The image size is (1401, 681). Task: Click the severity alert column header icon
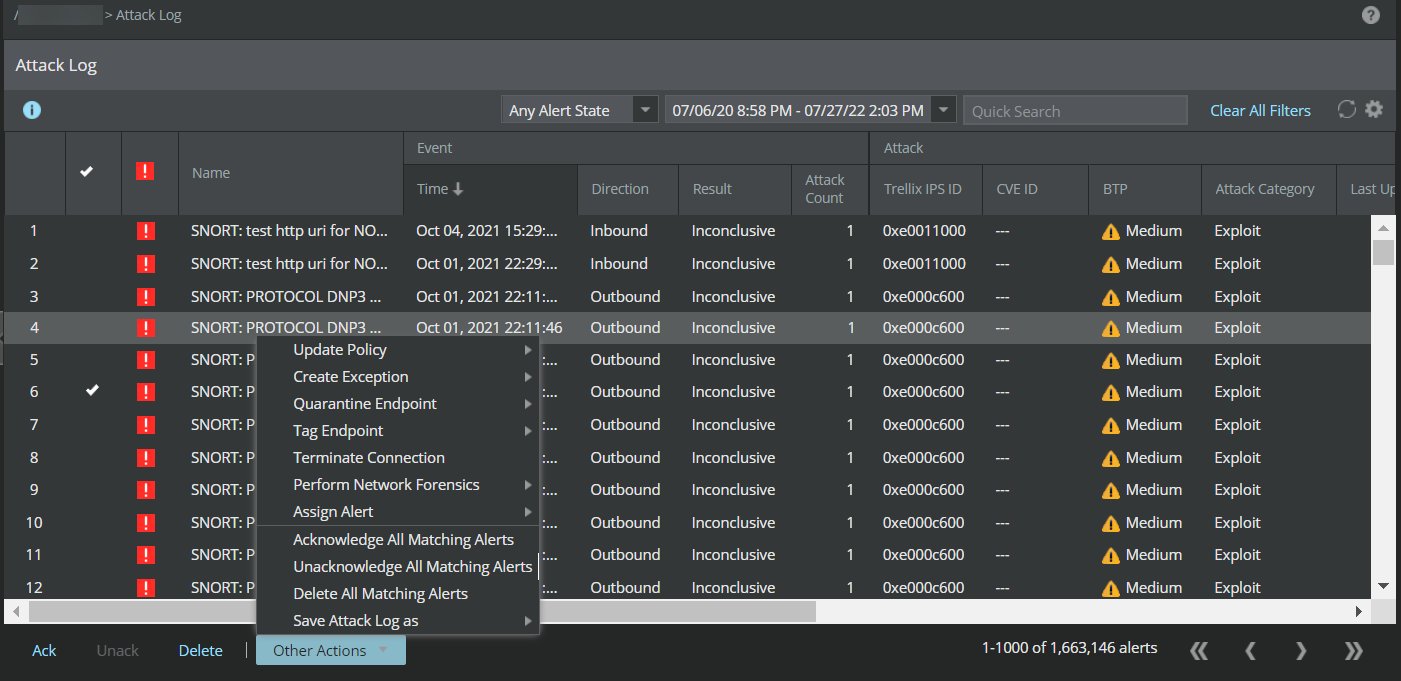pyautogui.click(x=145, y=171)
